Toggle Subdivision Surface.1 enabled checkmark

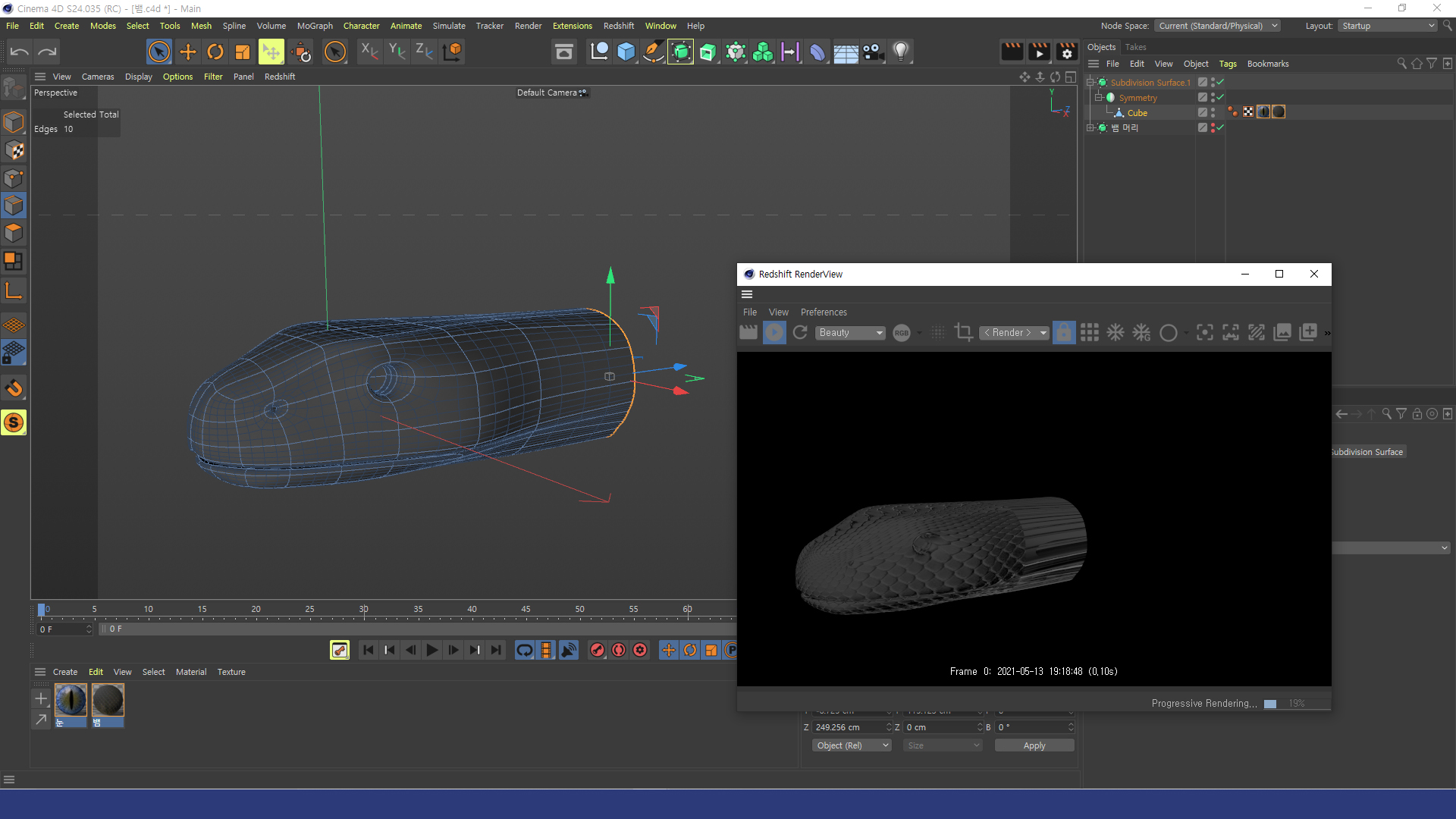[1220, 83]
